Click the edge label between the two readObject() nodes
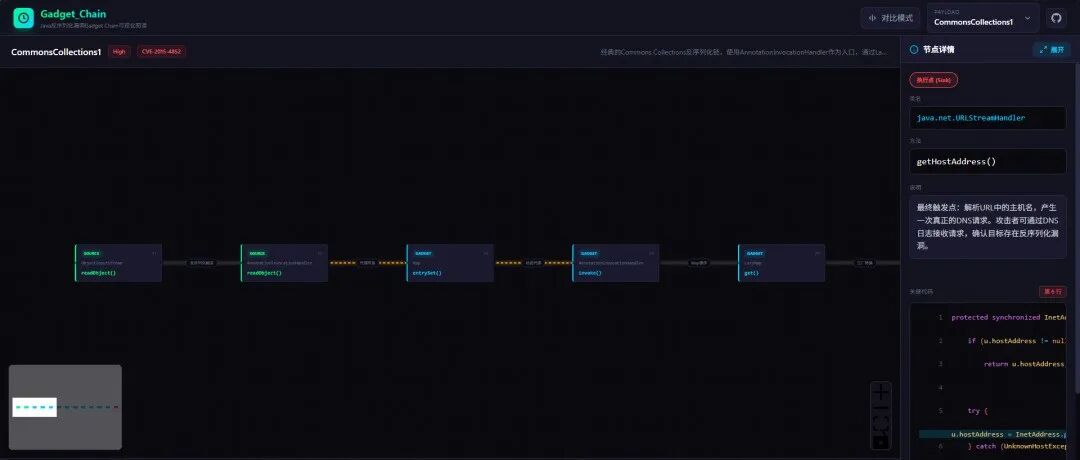Image resolution: width=1080 pixels, height=460 pixels. (x=202, y=263)
